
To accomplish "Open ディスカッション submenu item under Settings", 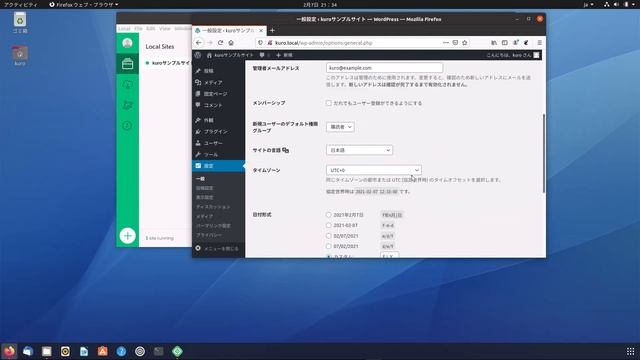I will 213,207.
